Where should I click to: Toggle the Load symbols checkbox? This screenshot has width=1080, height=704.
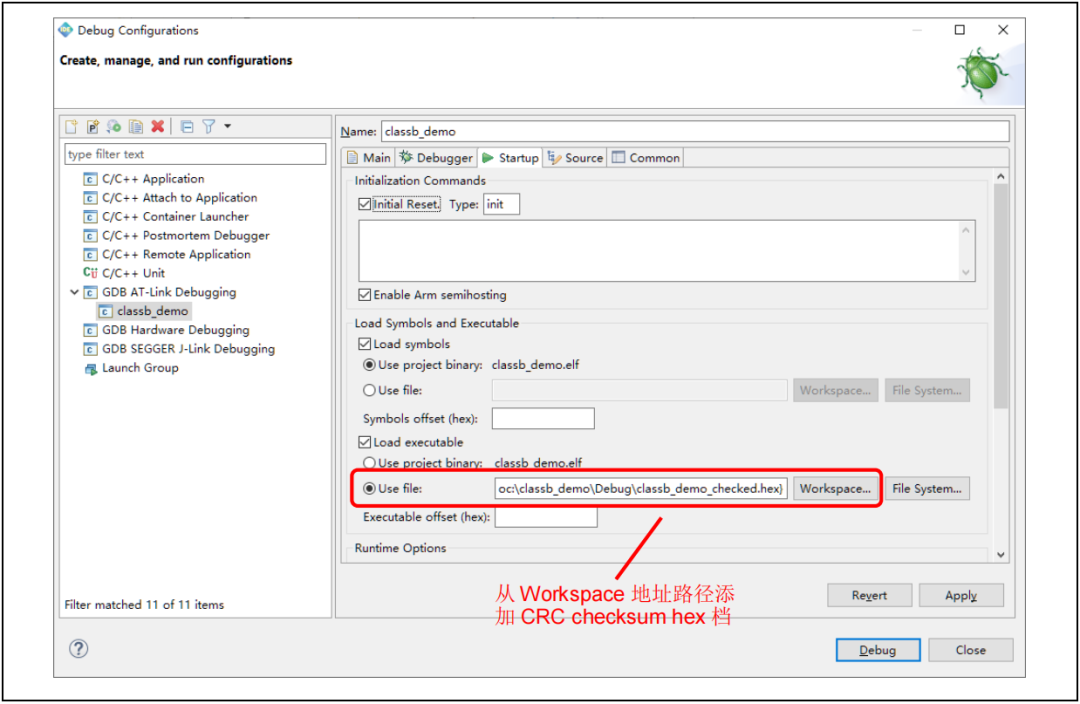point(365,344)
